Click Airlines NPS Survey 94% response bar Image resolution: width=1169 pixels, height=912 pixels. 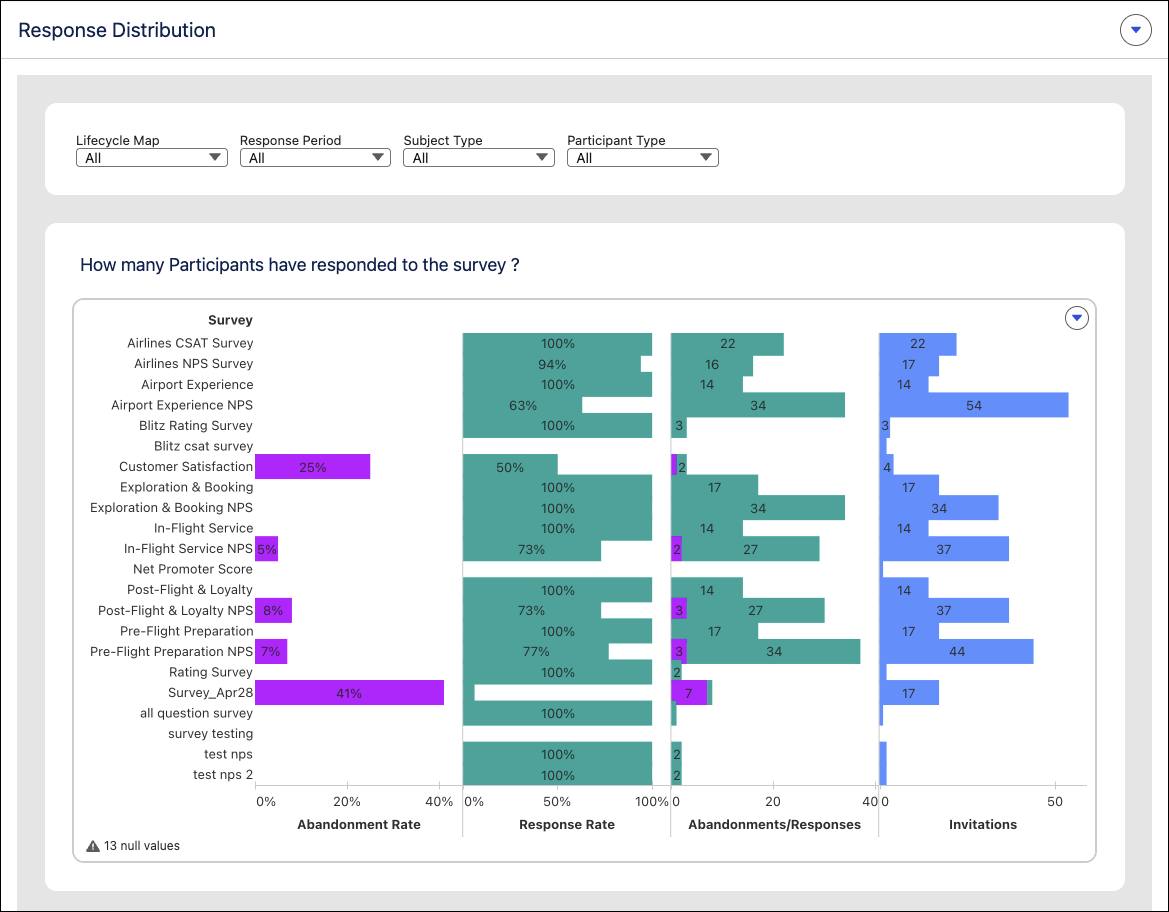[x=552, y=364]
